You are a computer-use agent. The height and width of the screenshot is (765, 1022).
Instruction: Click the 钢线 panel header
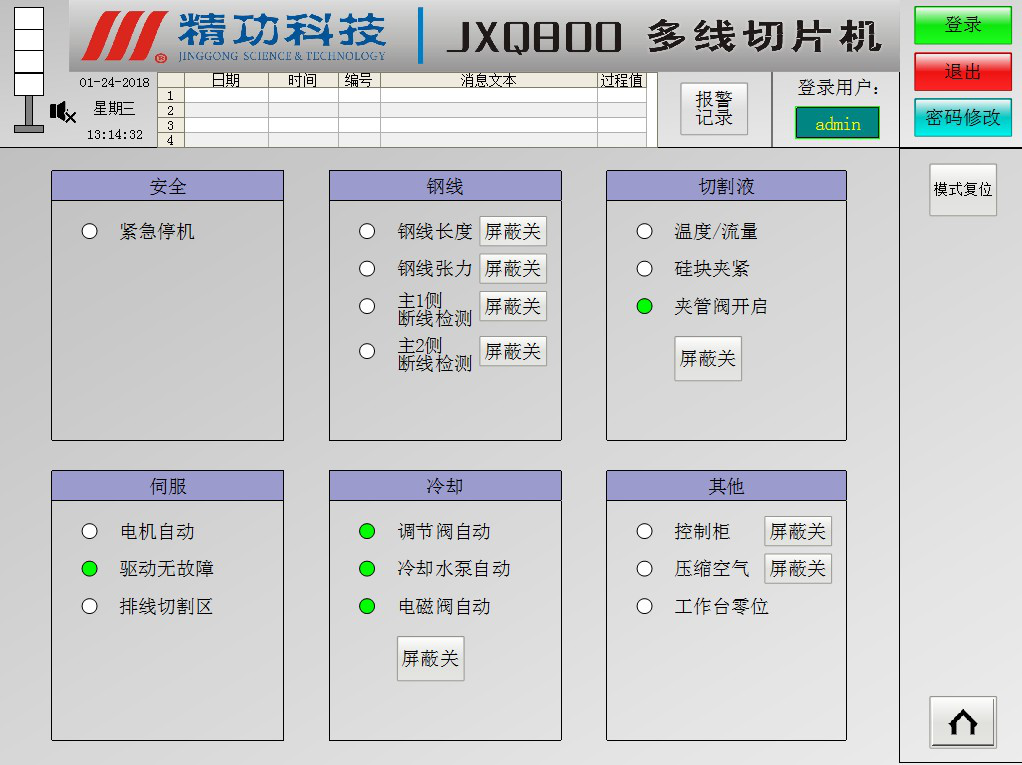click(445, 186)
